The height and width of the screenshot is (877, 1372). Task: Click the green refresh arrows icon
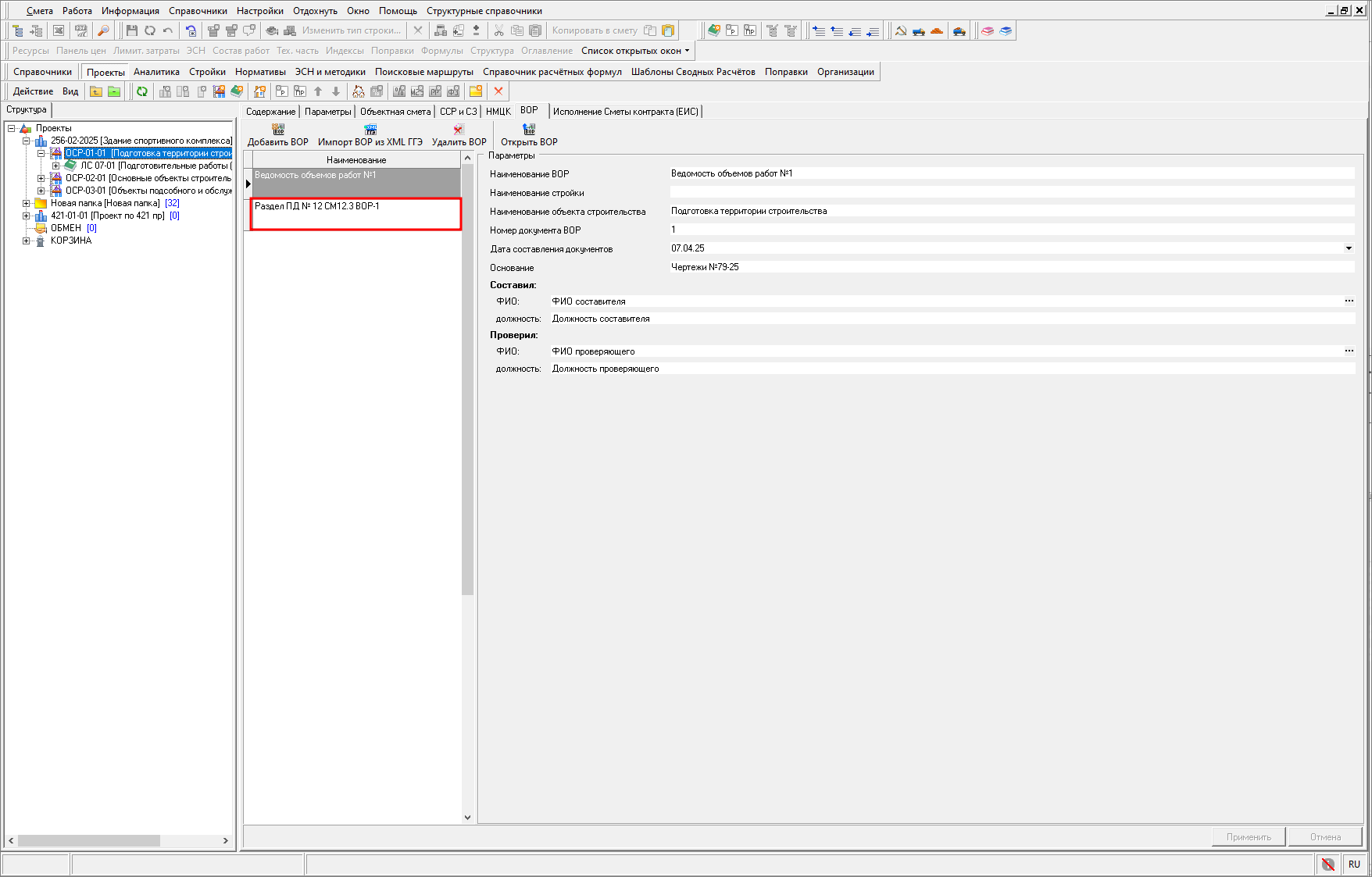[142, 91]
